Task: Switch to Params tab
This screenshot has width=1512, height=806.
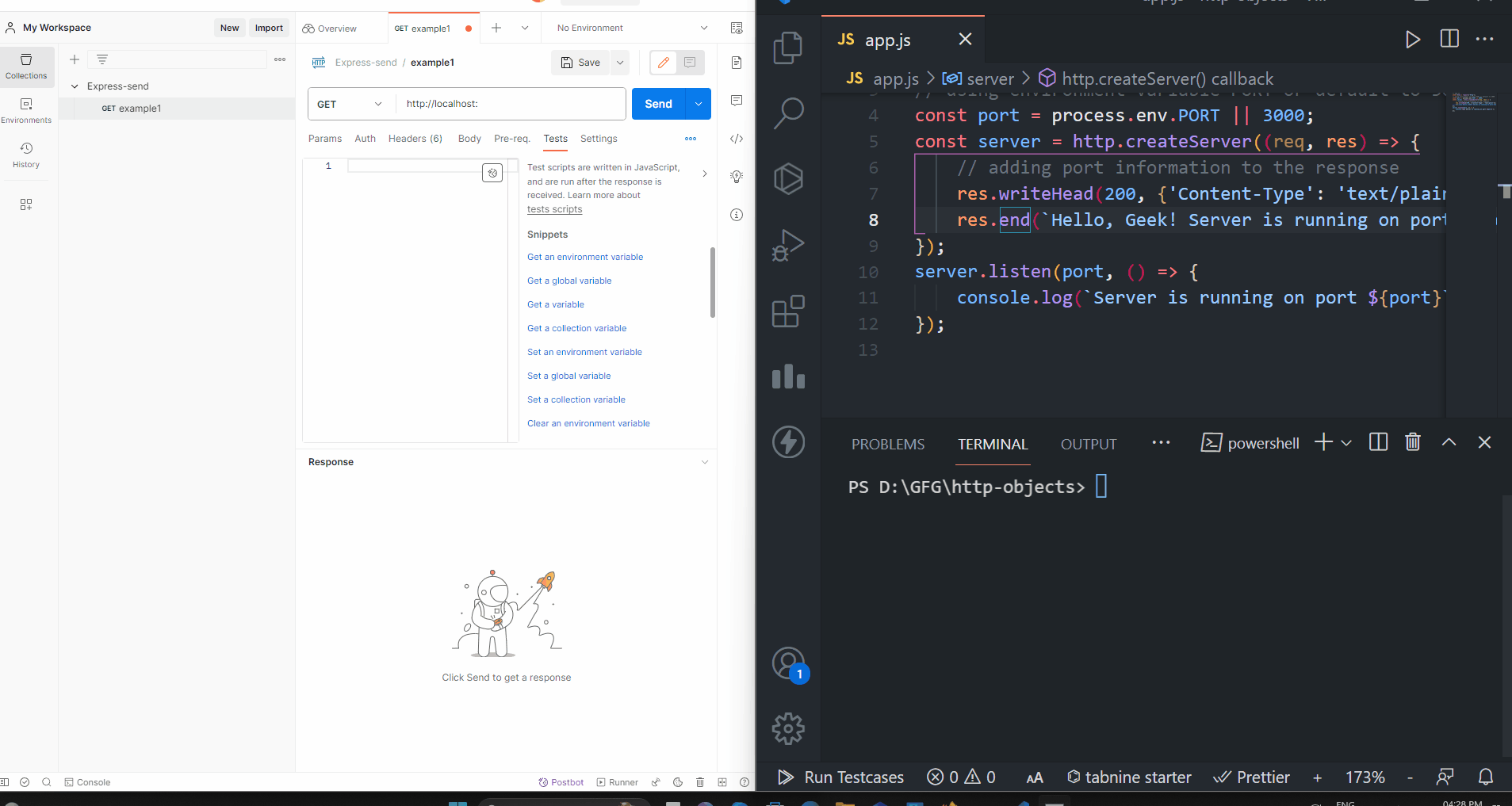Action: point(325,139)
